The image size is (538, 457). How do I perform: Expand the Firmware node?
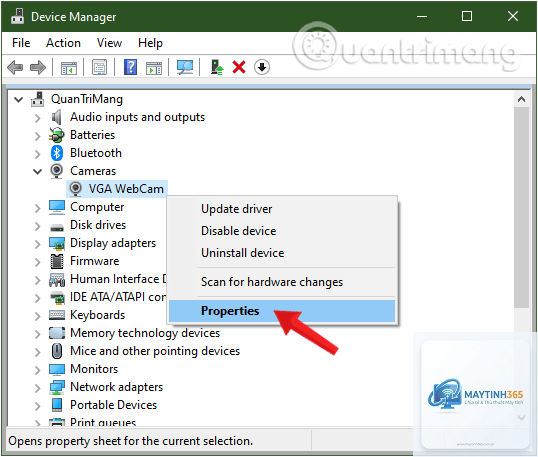(x=37, y=262)
